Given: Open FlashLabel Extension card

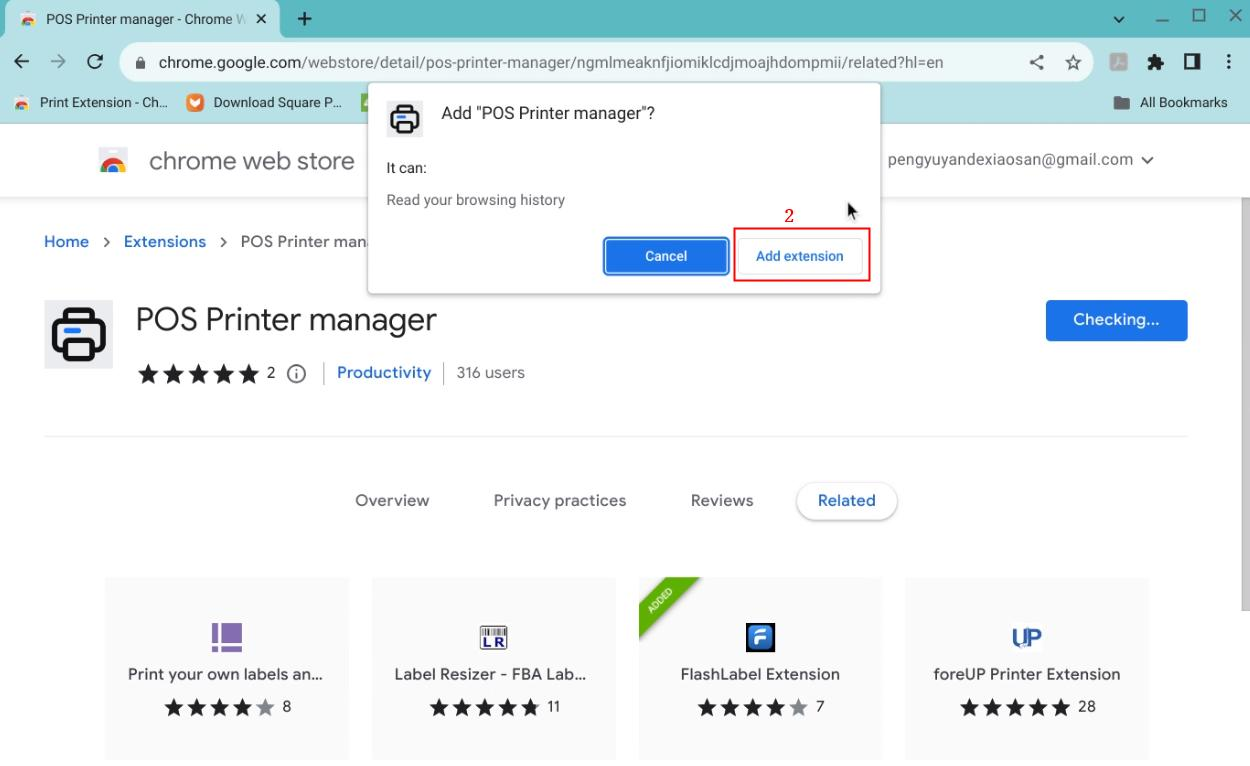Looking at the screenshot, I should pos(760,668).
